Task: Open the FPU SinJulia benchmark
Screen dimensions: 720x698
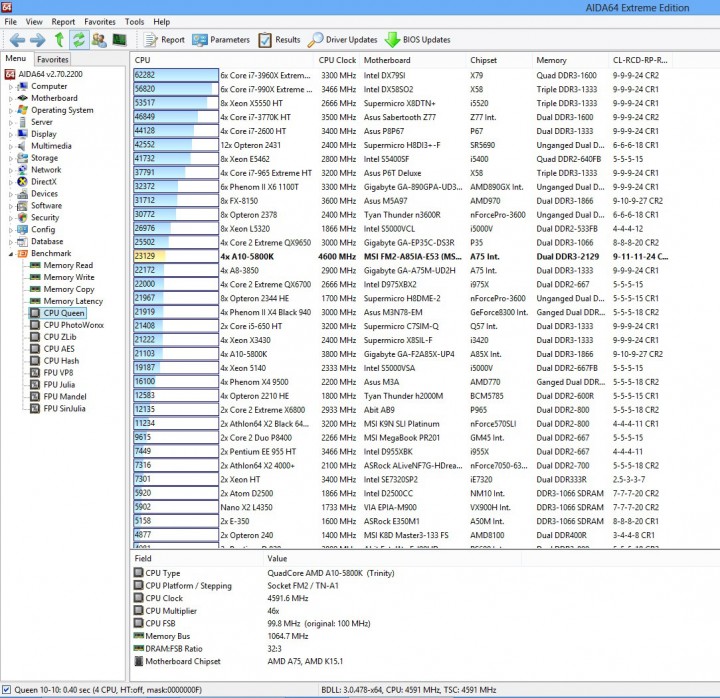Action: [x=58, y=409]
